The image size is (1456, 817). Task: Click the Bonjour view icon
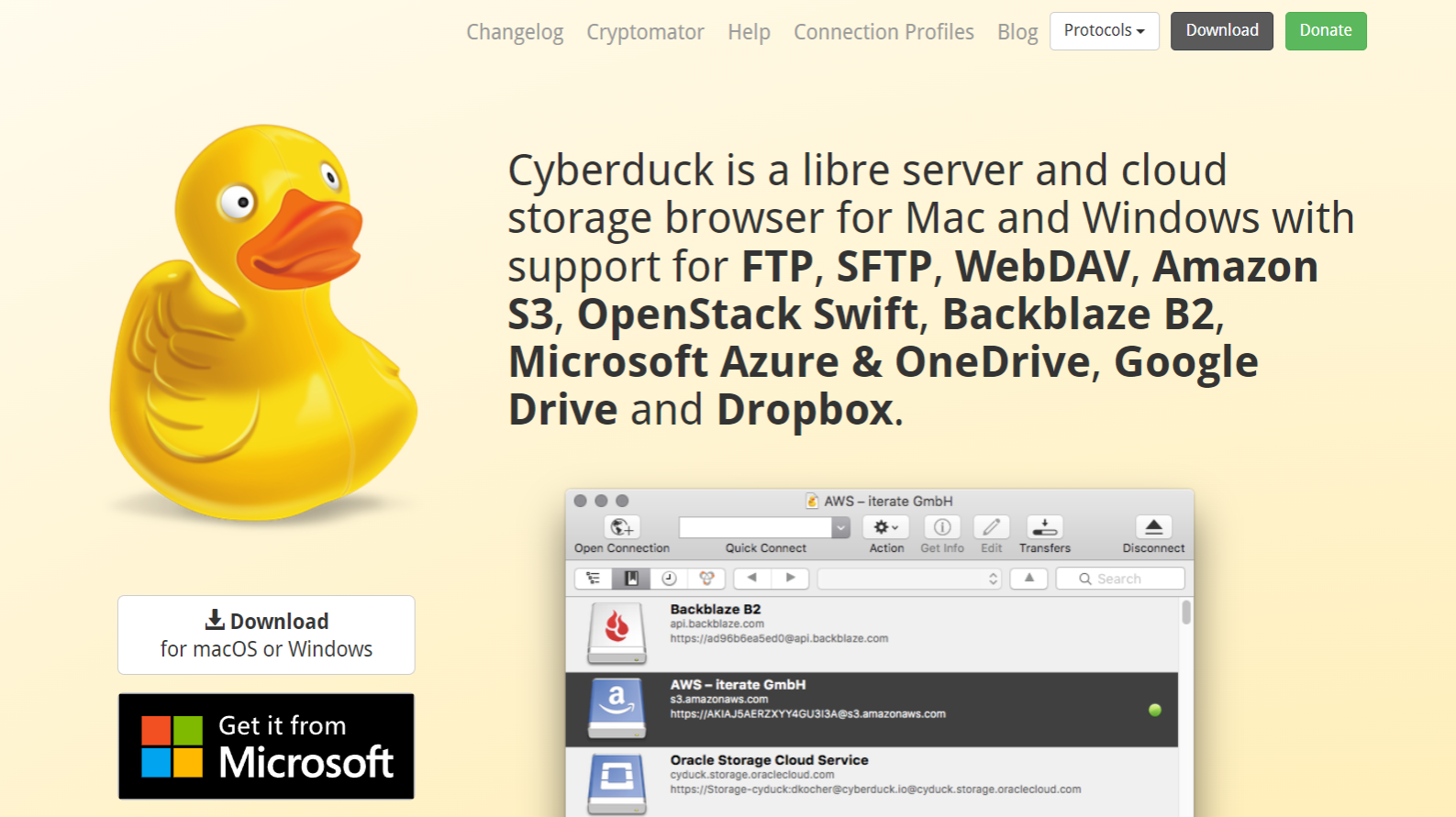706,579
